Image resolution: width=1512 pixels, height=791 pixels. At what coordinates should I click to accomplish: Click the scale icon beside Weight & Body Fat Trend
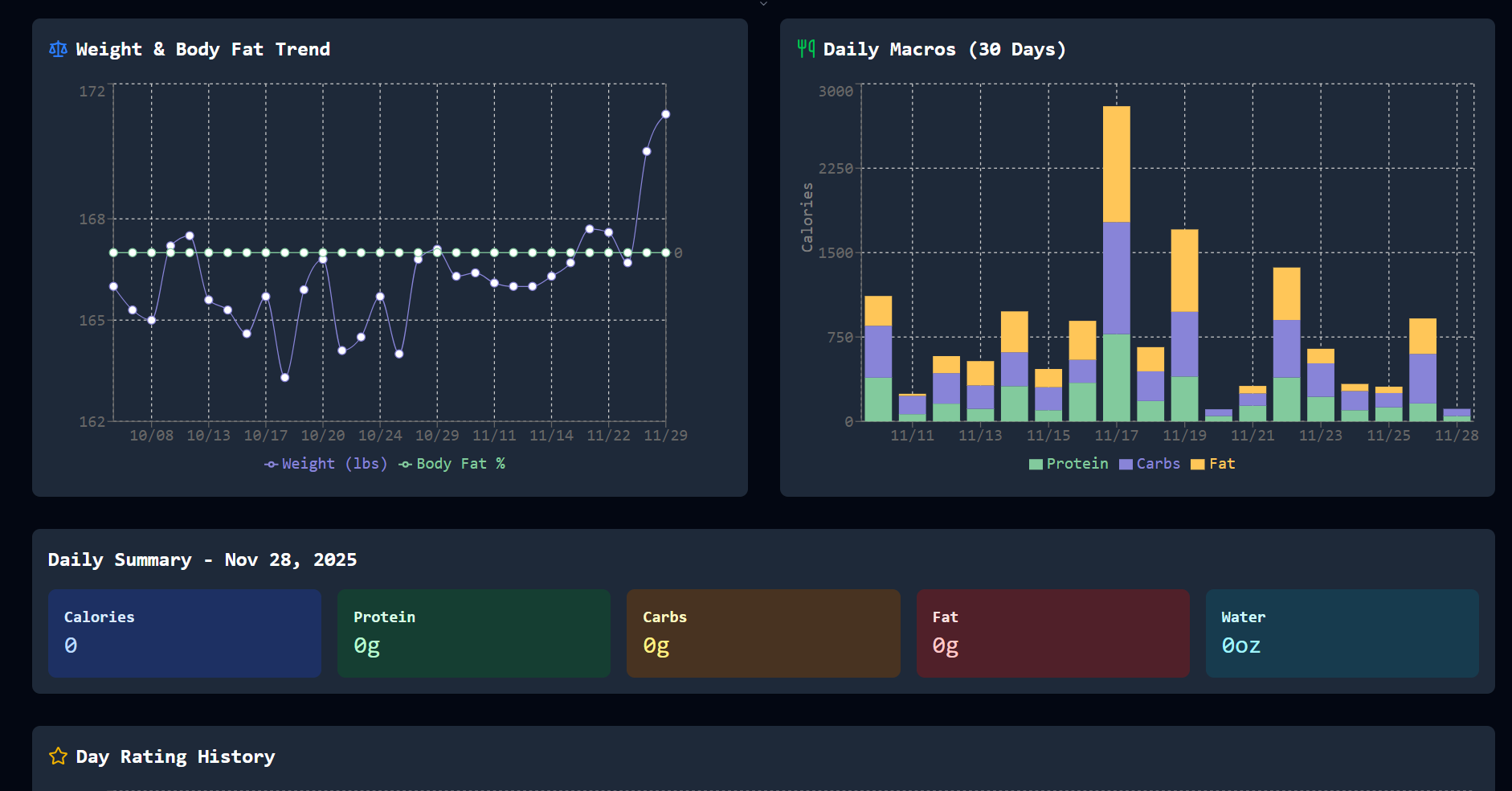point(58,50)
